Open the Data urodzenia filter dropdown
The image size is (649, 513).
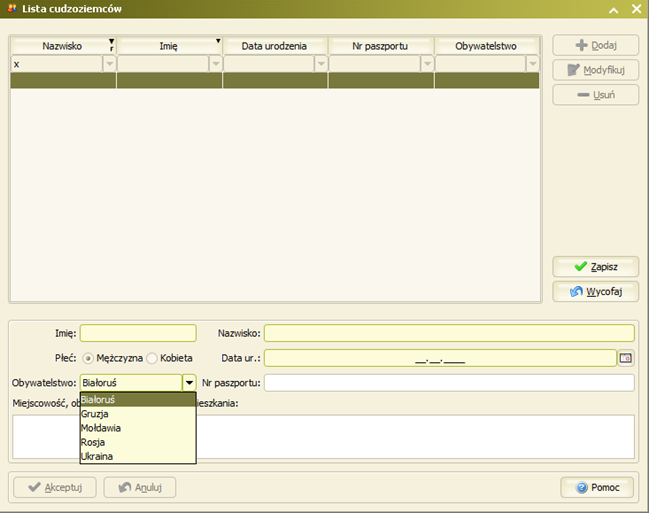tap(321, 64)
